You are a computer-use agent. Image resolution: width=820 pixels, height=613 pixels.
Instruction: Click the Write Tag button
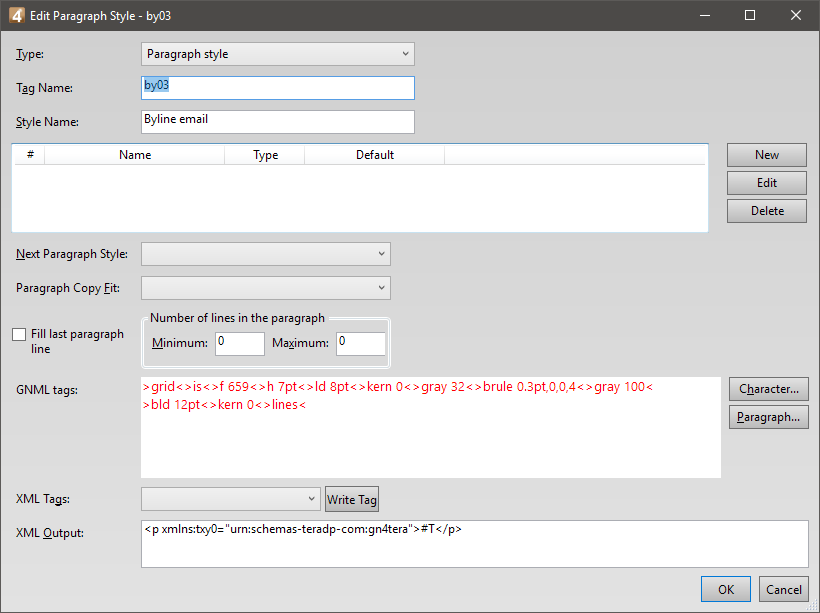pyautogui.click(x=351, y=500)
